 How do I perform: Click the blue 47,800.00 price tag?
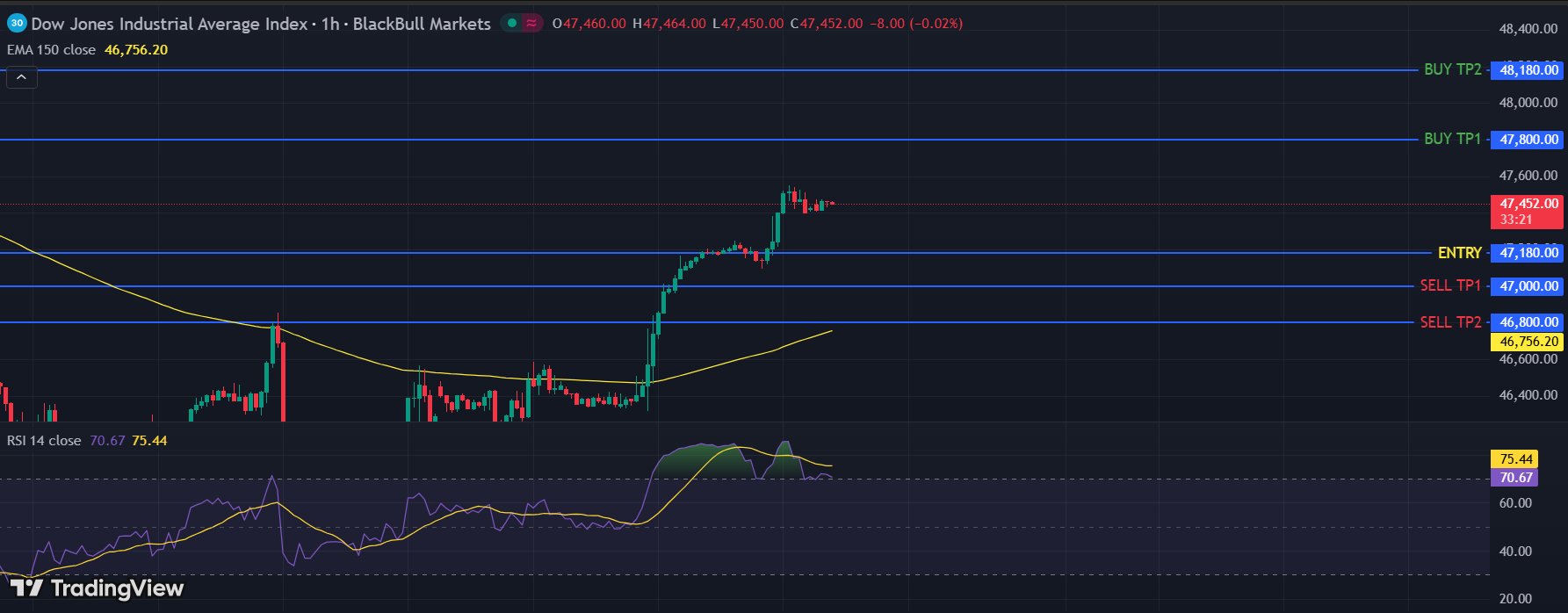point(1528,140)
